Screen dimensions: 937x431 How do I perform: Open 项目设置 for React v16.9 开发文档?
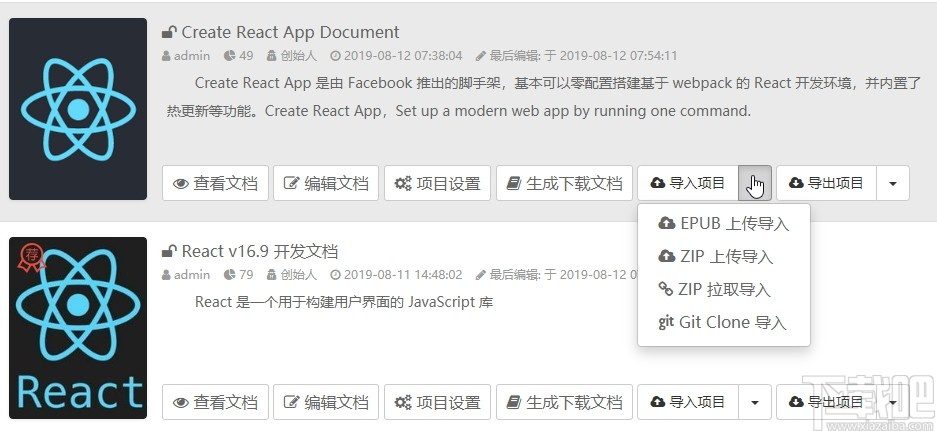437,402
